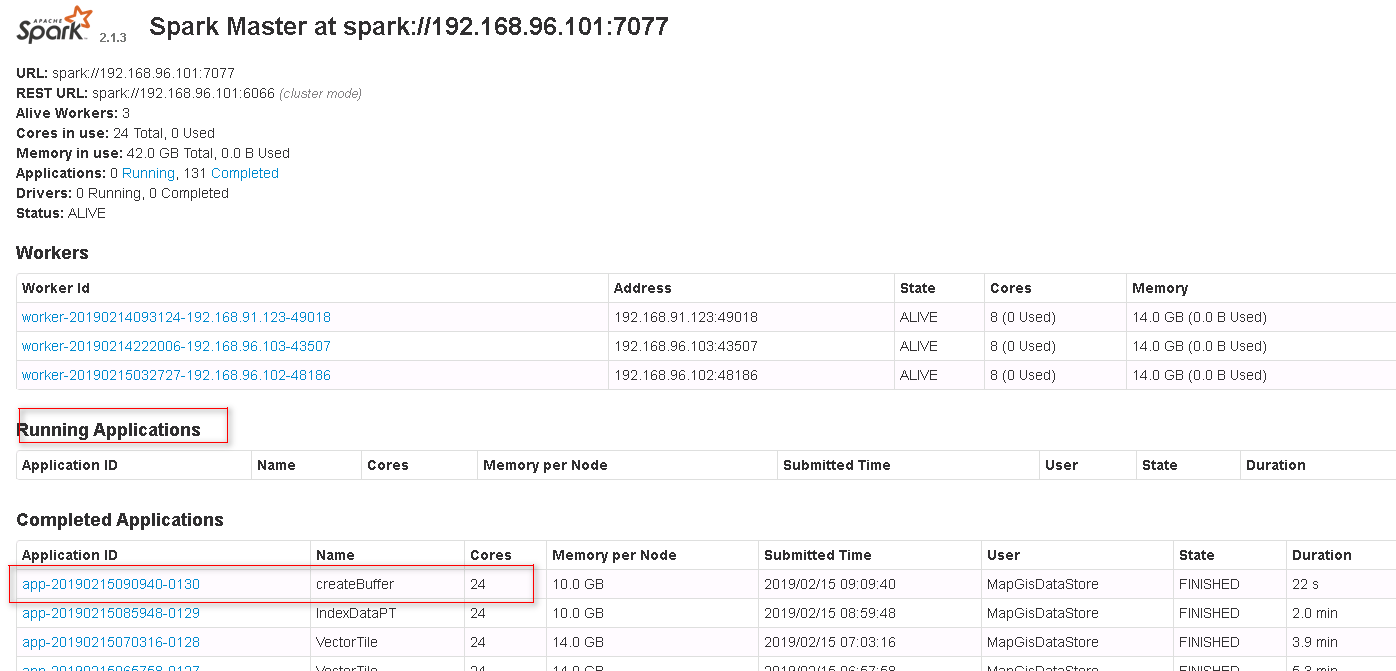Click FINISHED state in createBuffer row

[x=1209, y=584]
